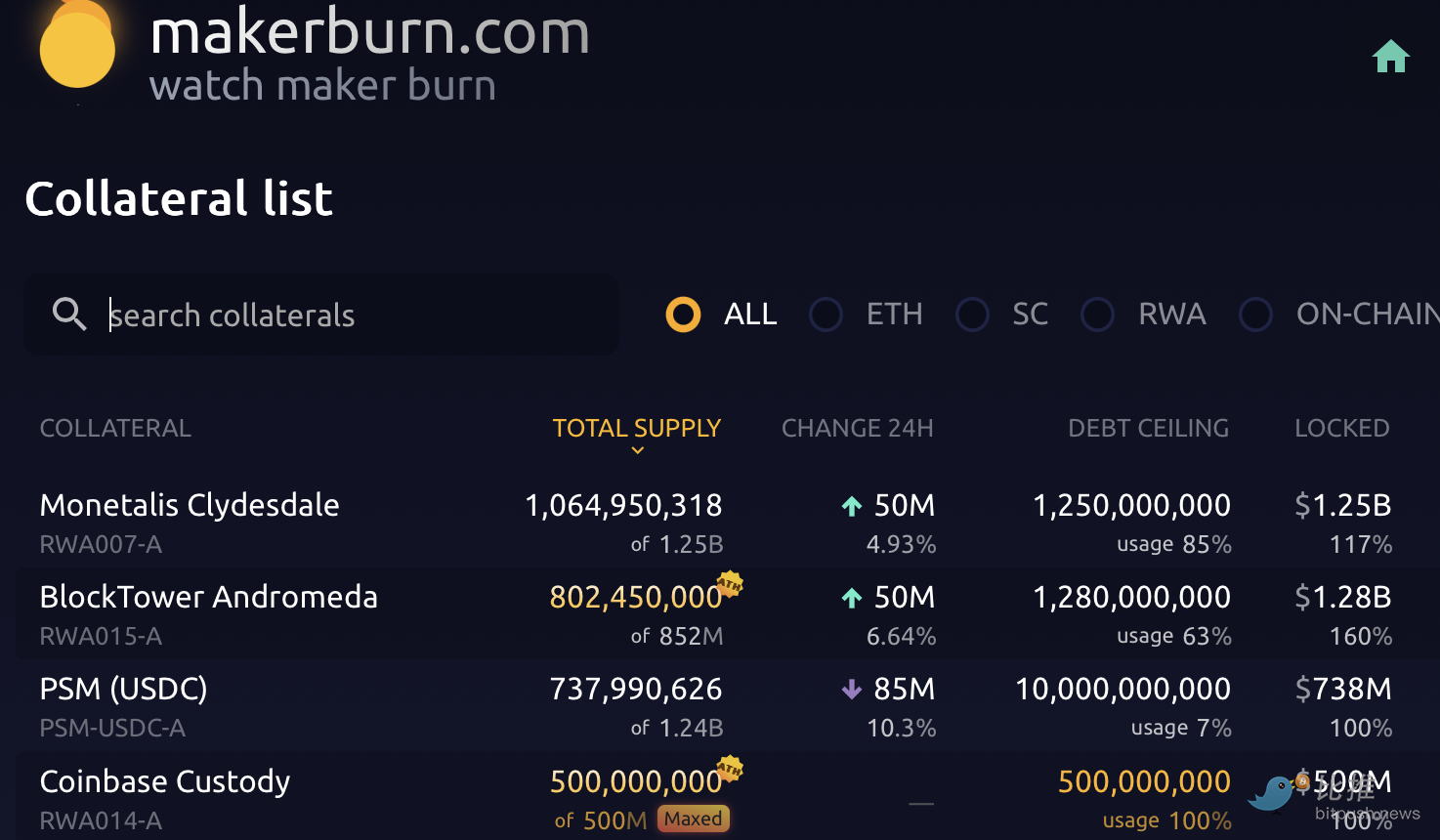Screen dimensions: 1440x840
Task: Click purple down arrow for PSM (USDC)
Action: click(x=852, y=690)
